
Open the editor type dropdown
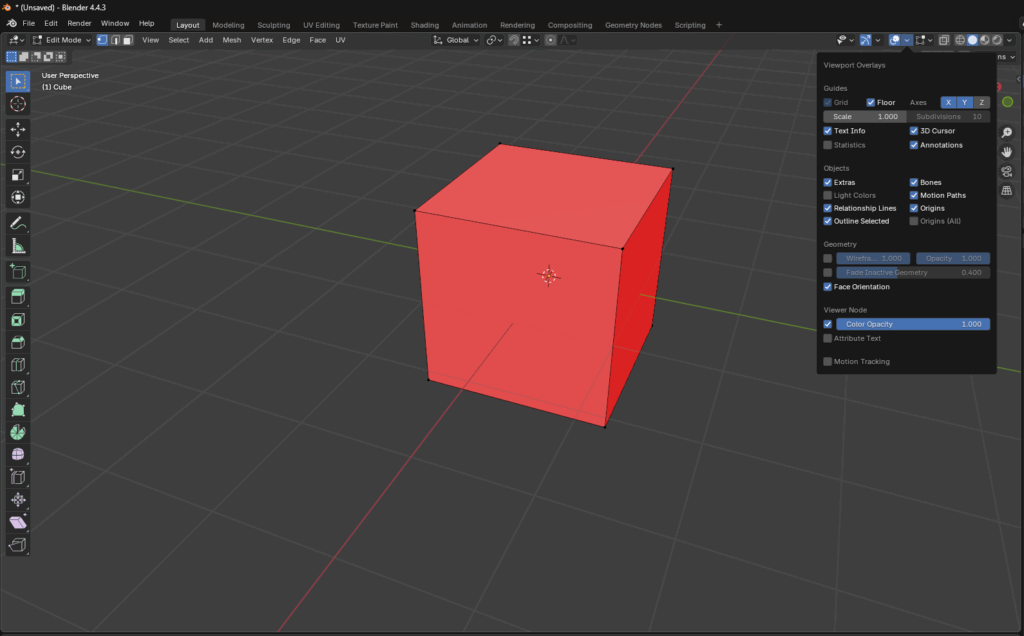(15, 40)
